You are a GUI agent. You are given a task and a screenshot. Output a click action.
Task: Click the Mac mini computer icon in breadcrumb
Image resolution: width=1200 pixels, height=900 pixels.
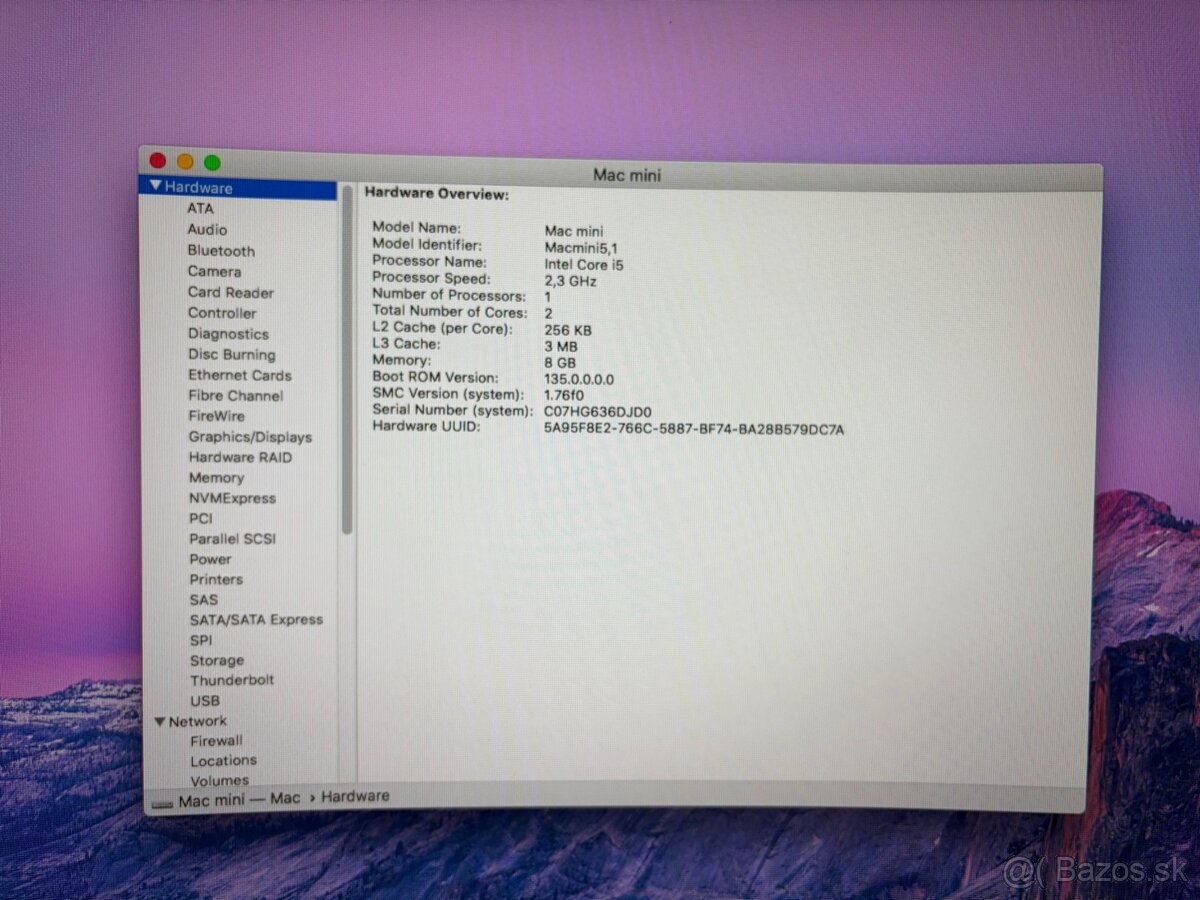(163, 799)
